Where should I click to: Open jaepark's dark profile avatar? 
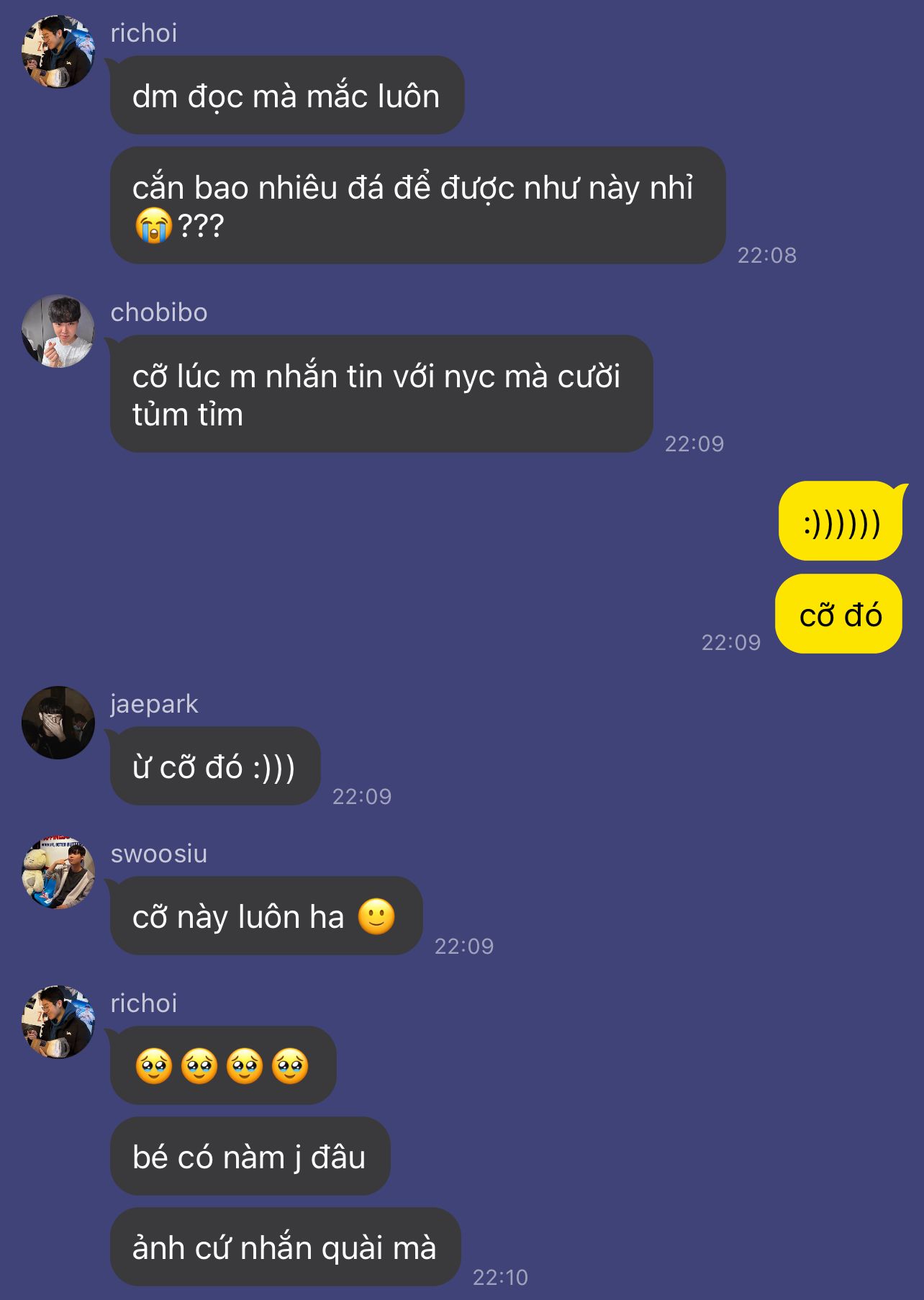58,723
